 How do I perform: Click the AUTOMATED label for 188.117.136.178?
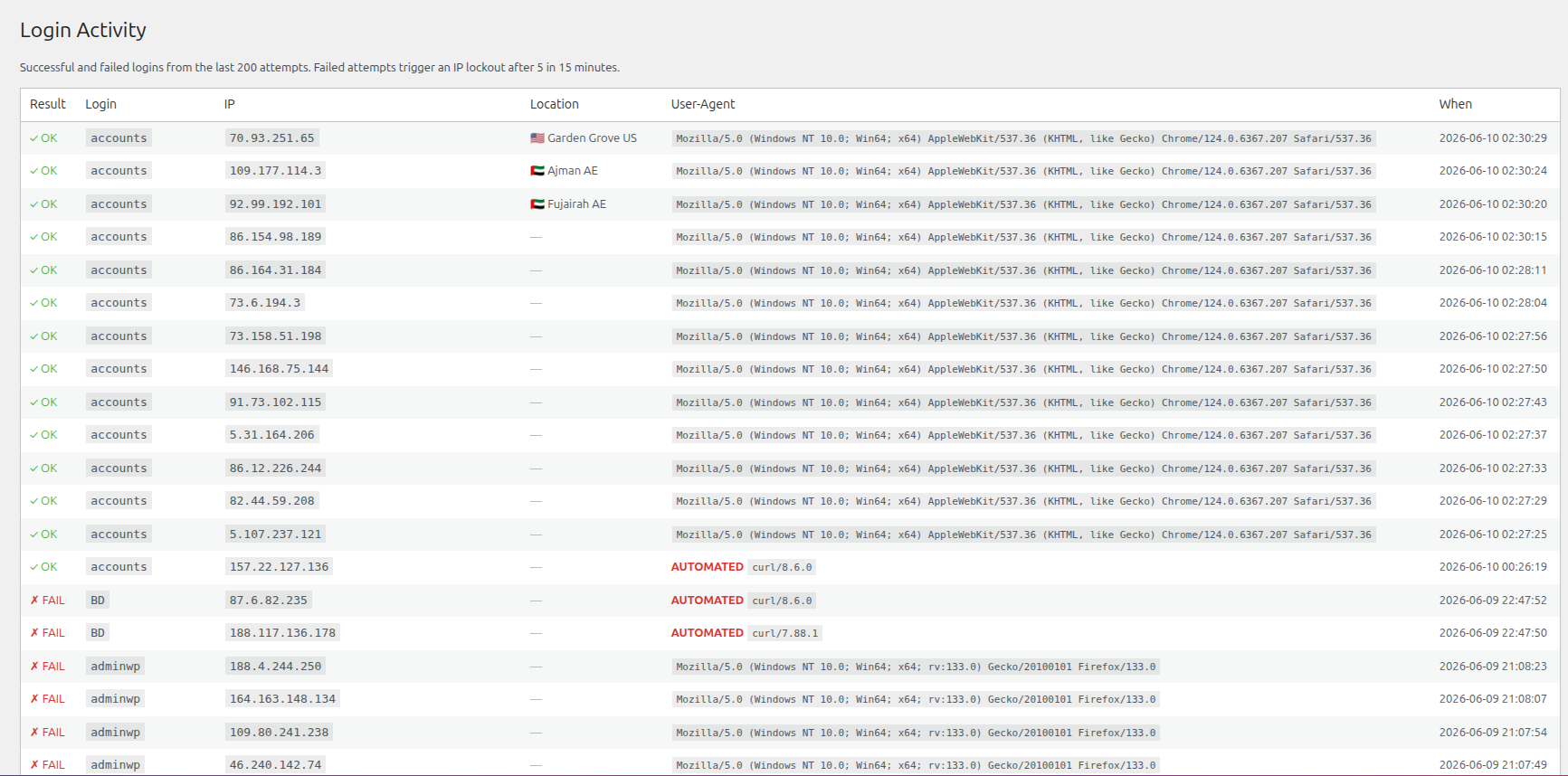(708, 633)
